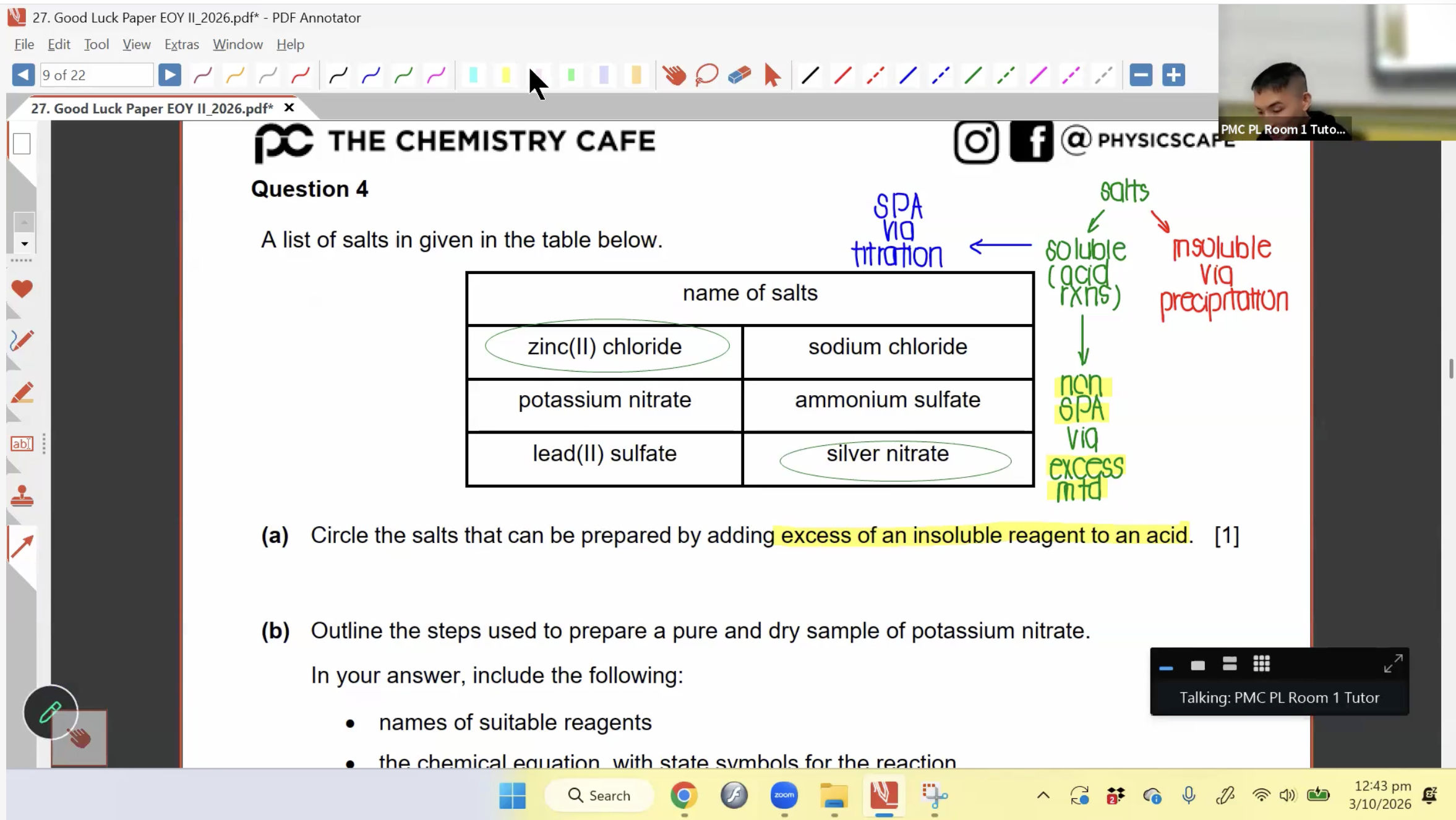Choose the green curved pen preset
The image size is (1456, 820).
403,75
